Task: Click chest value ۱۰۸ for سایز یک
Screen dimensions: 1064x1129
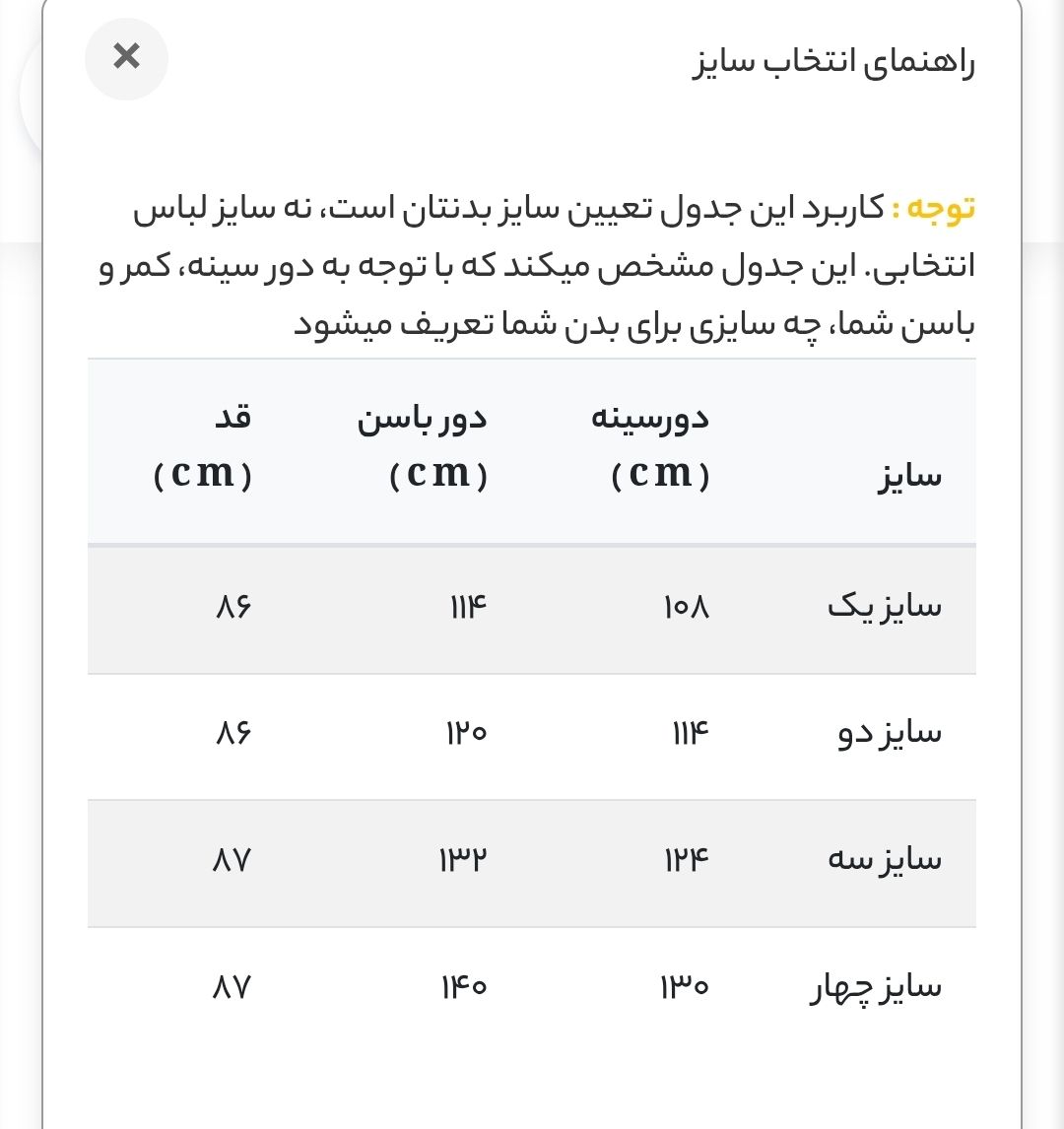Action: [687, 607]
